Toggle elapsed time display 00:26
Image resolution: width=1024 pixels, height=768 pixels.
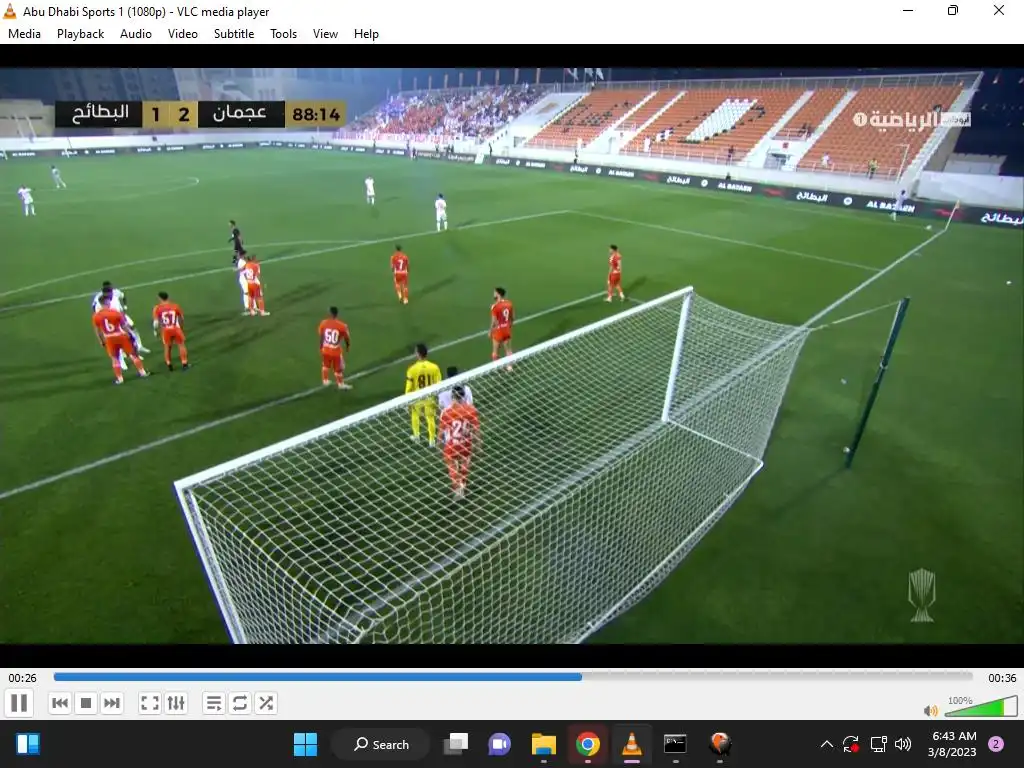[22, 678]
